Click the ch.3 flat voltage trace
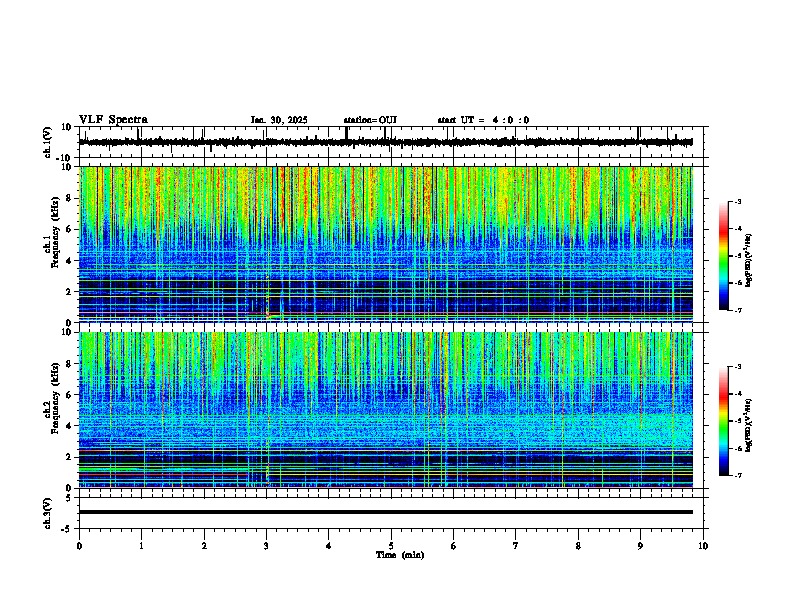The width and height of the screenshot is (792, 612). pyautogui.click(x=385, y=512)
